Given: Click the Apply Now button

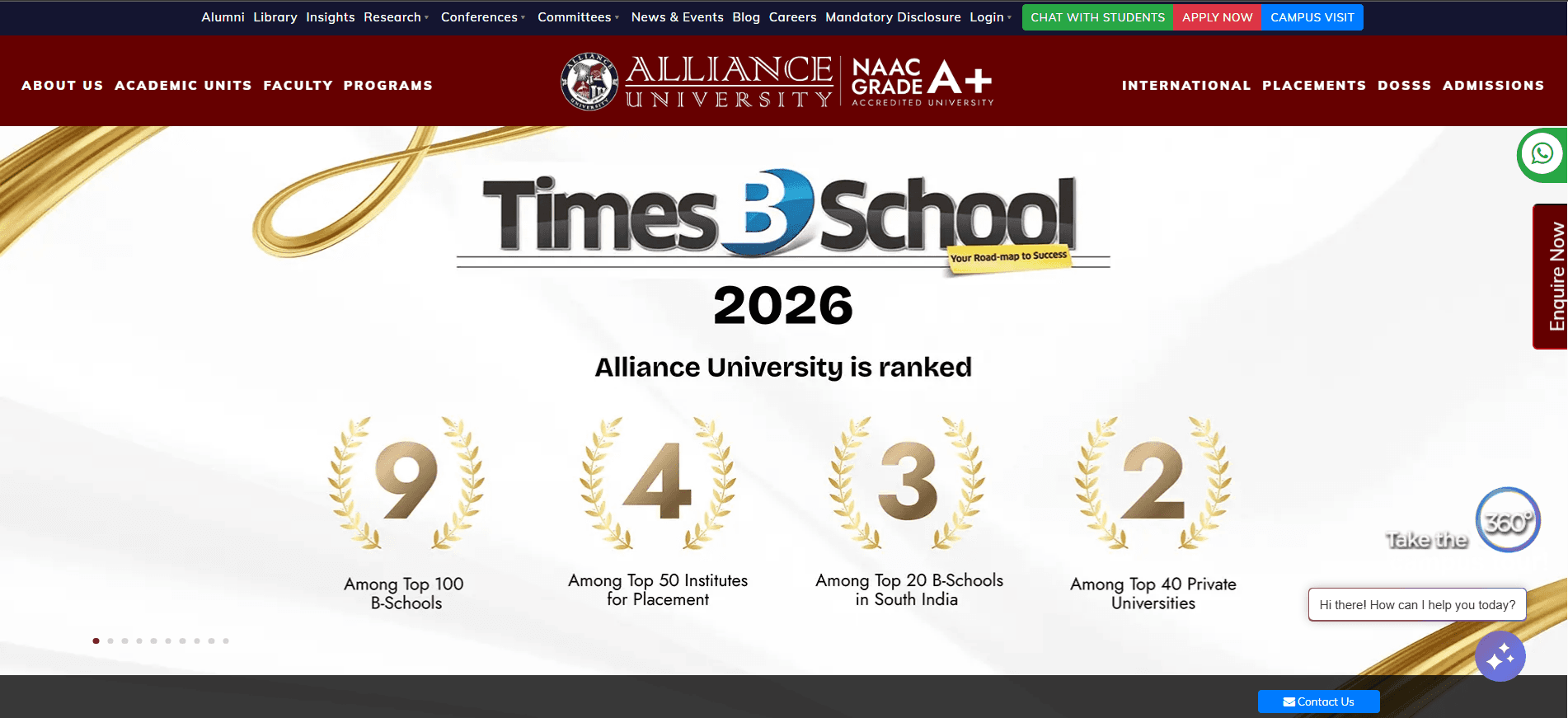Looking at the screenshot, I should pyautogui.click(x=1217, y=17).
